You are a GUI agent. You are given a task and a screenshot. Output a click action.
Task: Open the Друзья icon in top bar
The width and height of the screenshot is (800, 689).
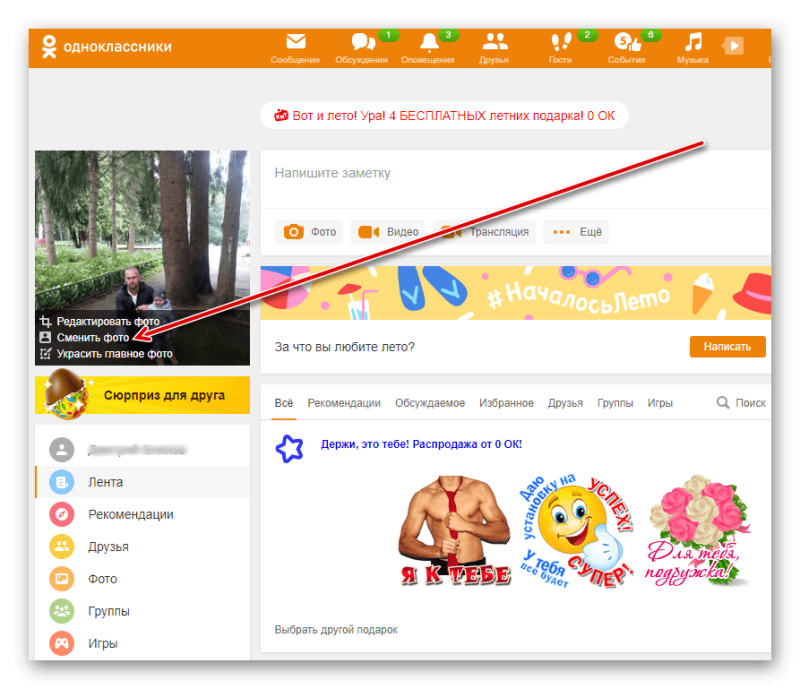(x=494, y=41)
